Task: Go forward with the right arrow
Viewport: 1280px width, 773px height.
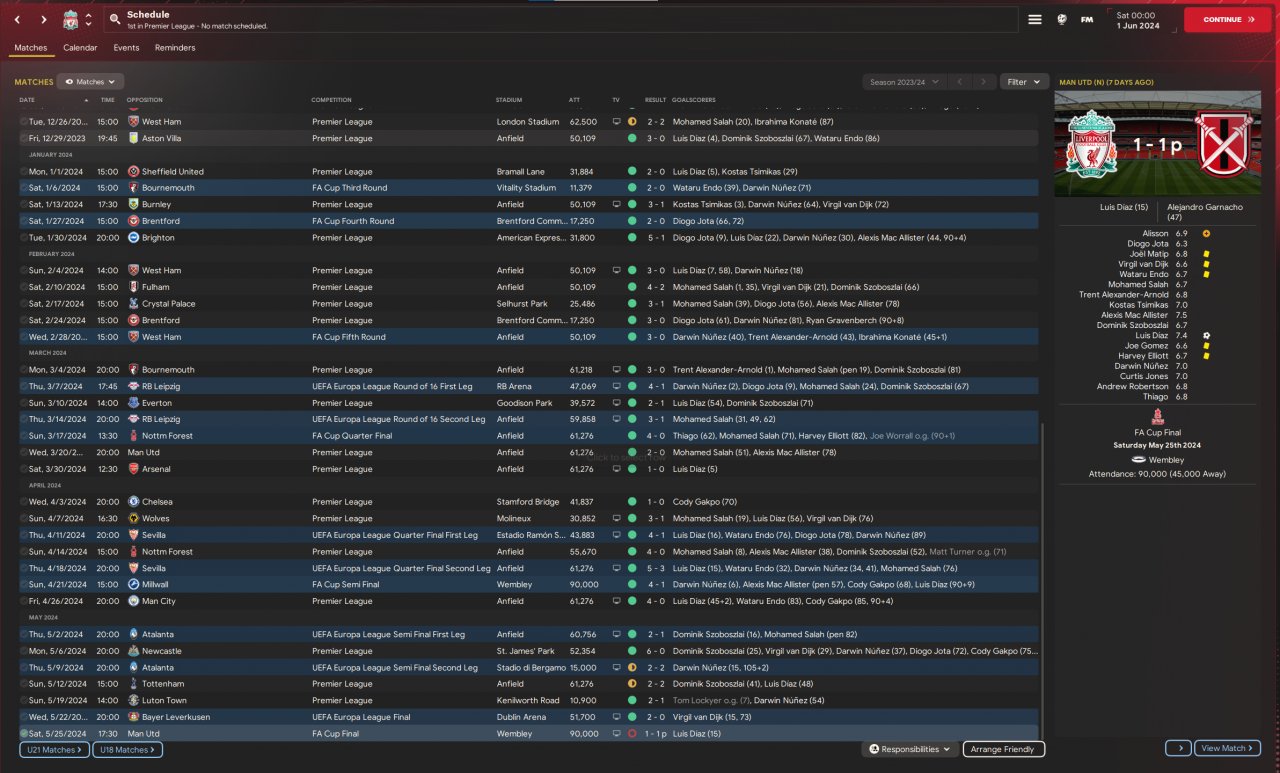Action: [x=44, y=19]
